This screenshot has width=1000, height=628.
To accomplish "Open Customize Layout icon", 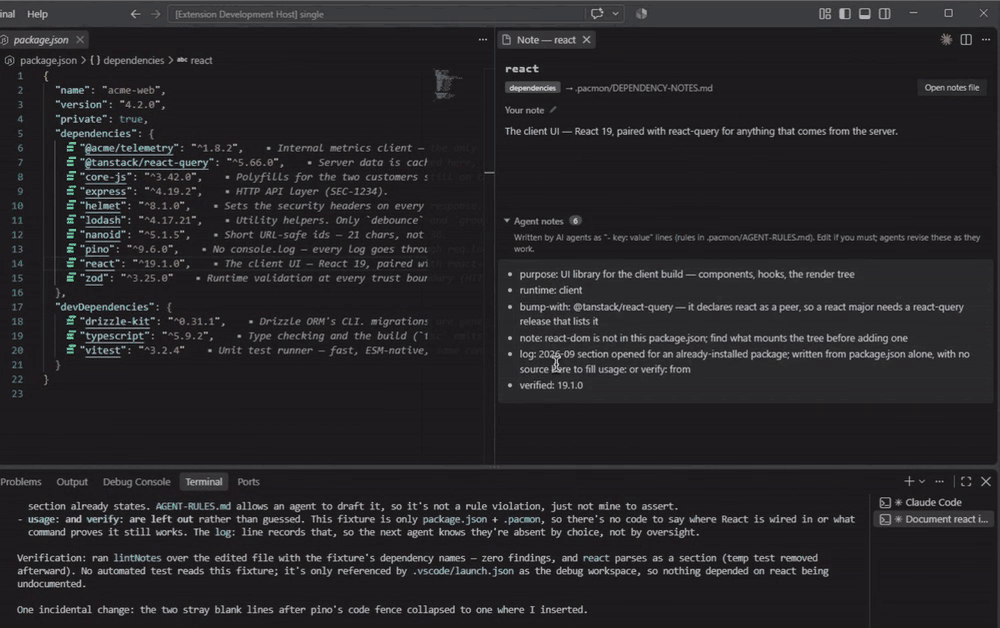I will [825, 13].
